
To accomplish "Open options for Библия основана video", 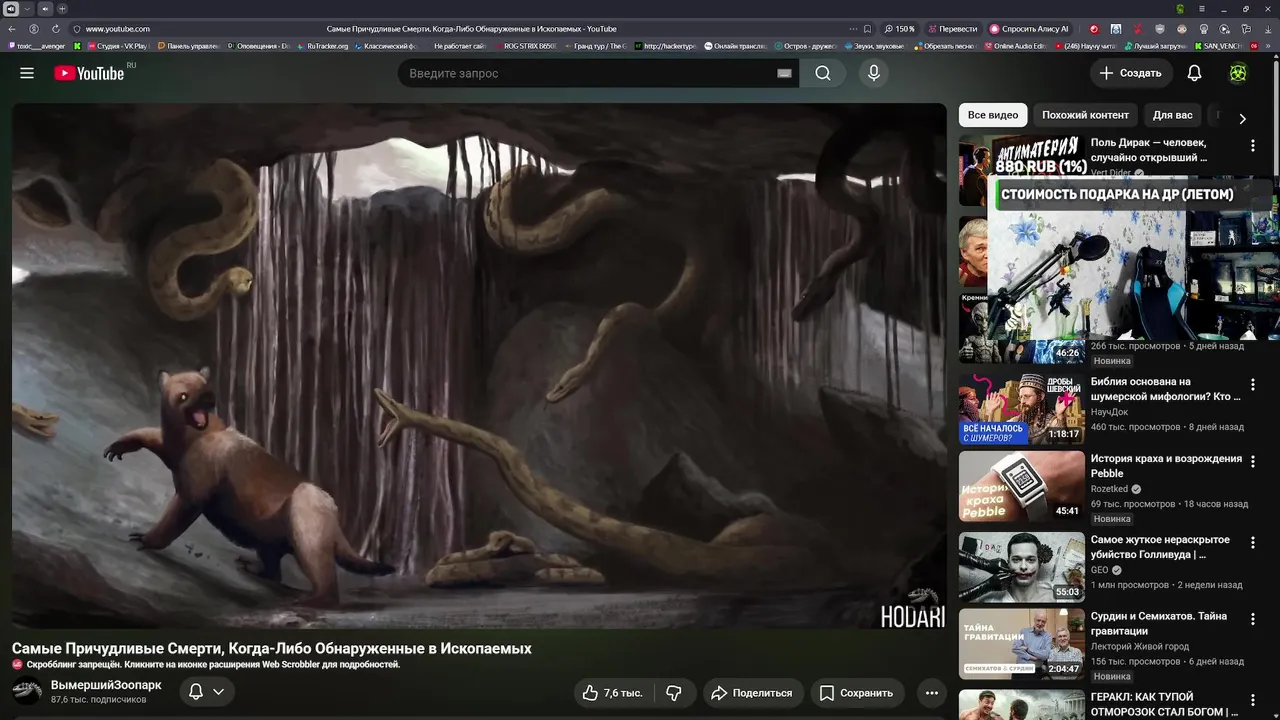I will coord(1253,385).
